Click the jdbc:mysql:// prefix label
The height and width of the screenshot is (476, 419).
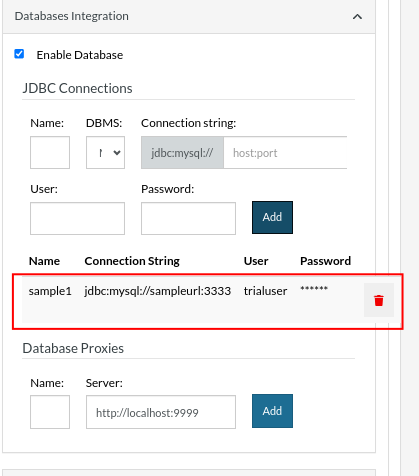pyautogui.click(x=182, y=153)
